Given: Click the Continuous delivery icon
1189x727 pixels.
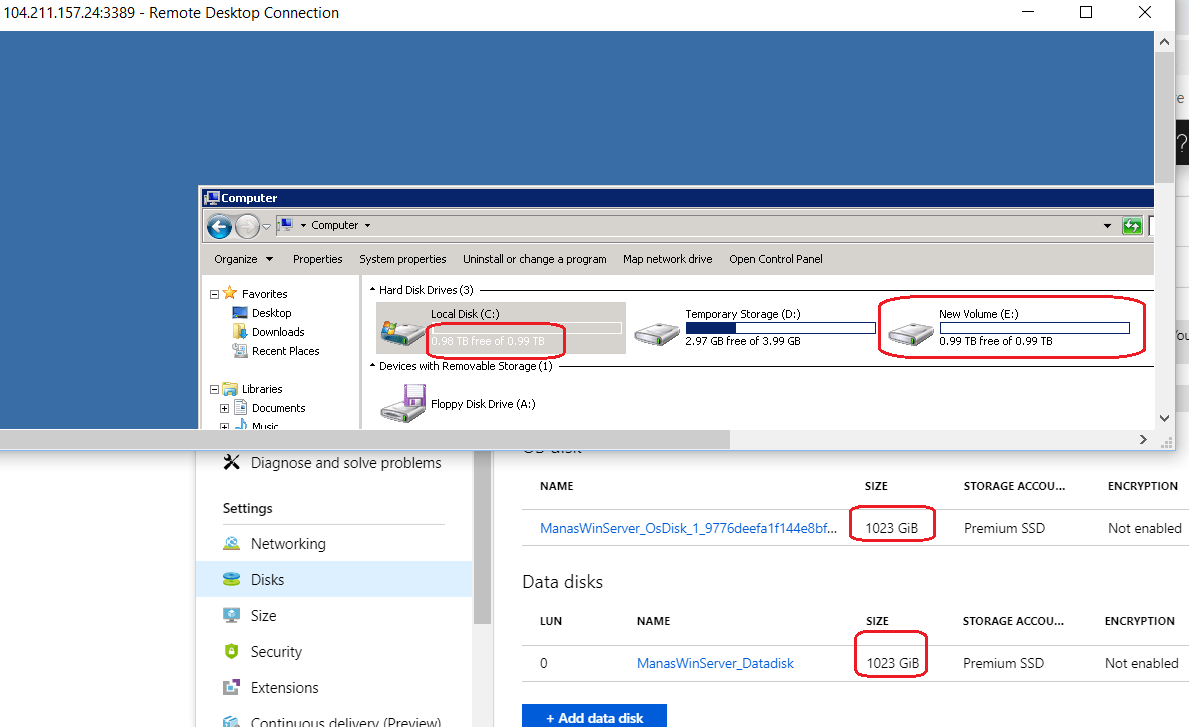Looking at the screenshot, I should (x=231, y=722).
